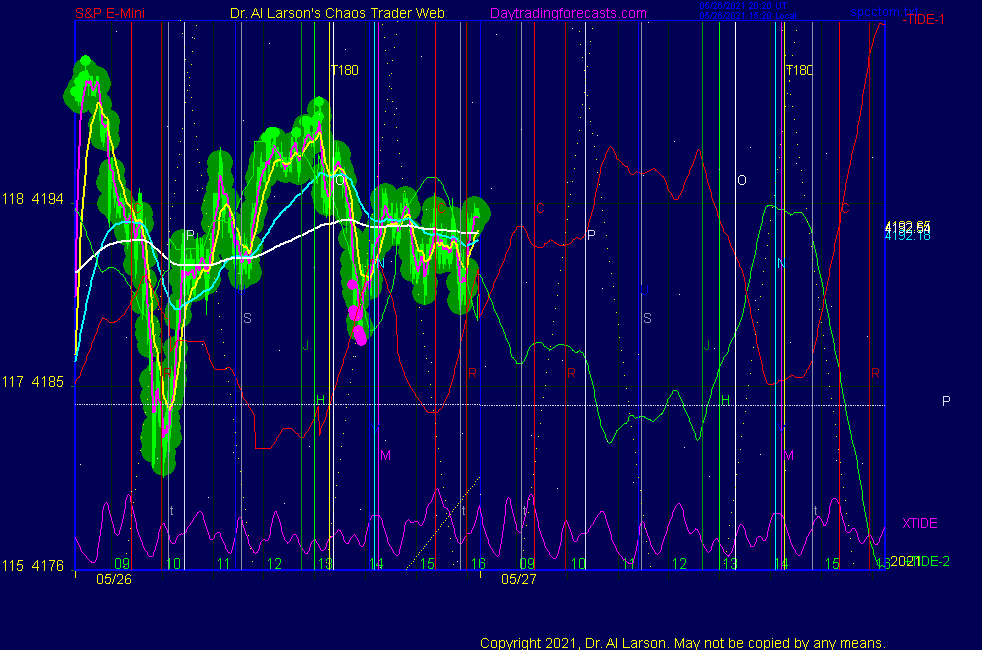Click the "05/26/2021 15:20 Local" timestamp
This screenshot has height=650, width=982.
tap(748, 16)
